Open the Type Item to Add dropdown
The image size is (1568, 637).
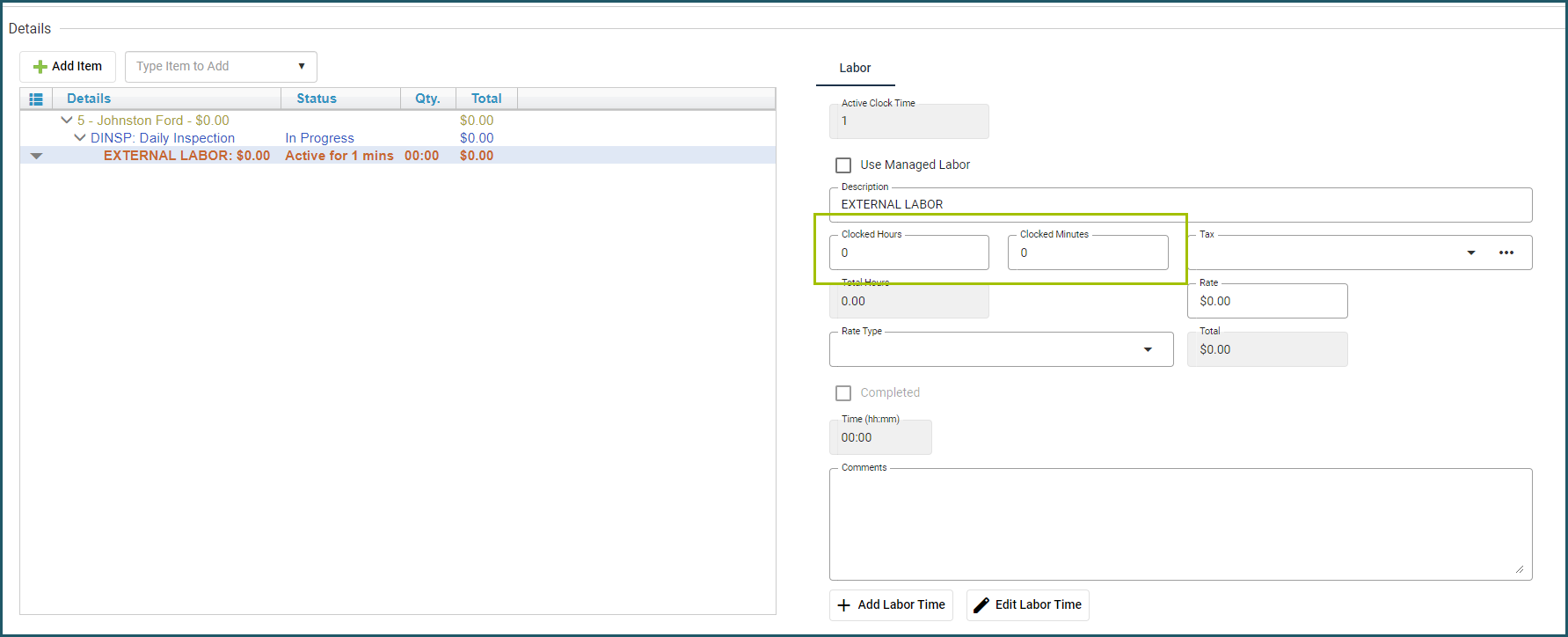point(301,67)
